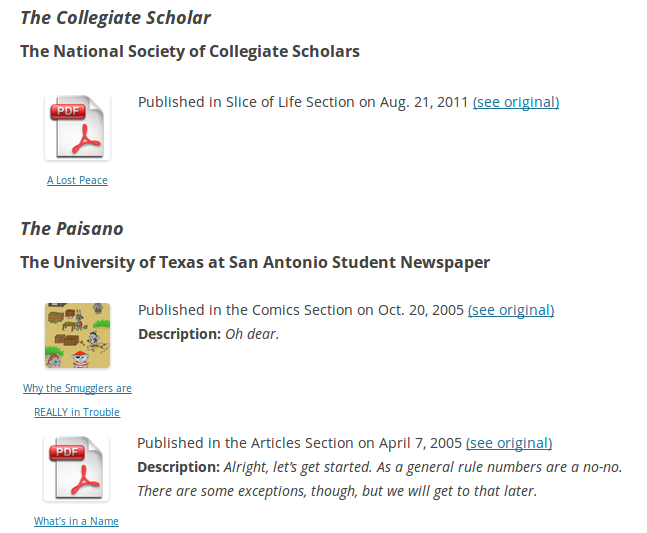Click "The National Society of Collegiate Scholars" subheading

point(190,51)
